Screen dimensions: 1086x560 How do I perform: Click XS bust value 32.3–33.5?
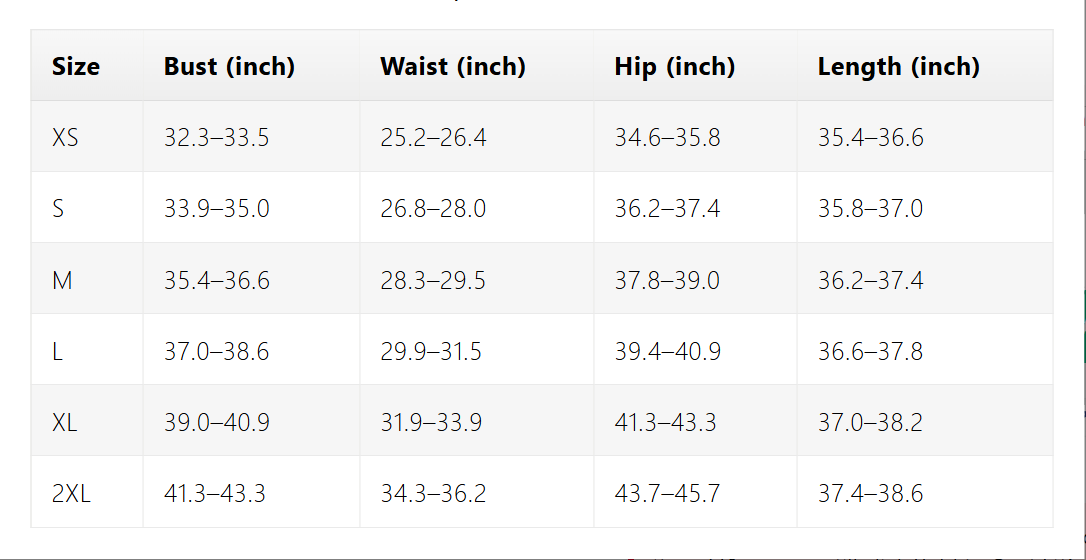pos(216,138)
